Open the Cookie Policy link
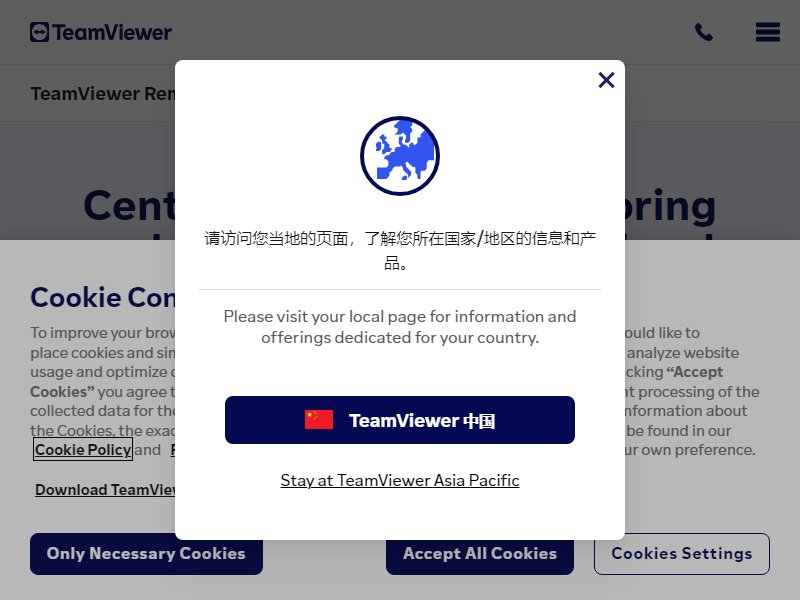Viewport: 800px width, 600px height. pyautogui.click(x=83, y=449)
